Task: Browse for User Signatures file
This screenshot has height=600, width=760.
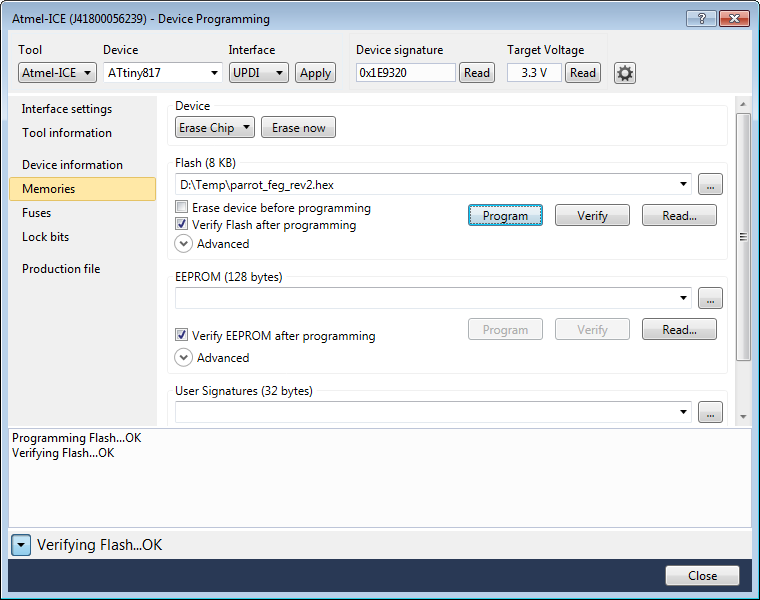Action: click(x=710, y=412)
